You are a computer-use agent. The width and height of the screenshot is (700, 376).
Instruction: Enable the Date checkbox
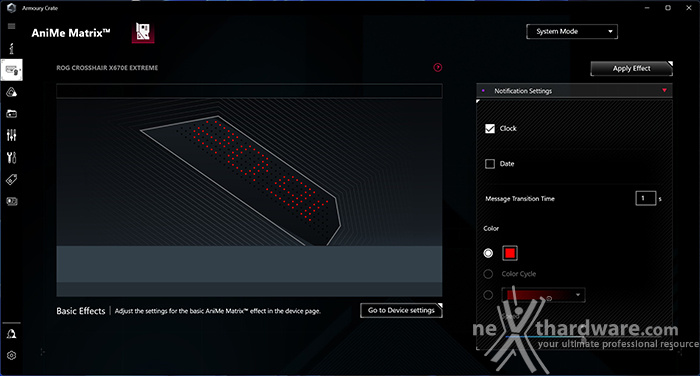490,164
